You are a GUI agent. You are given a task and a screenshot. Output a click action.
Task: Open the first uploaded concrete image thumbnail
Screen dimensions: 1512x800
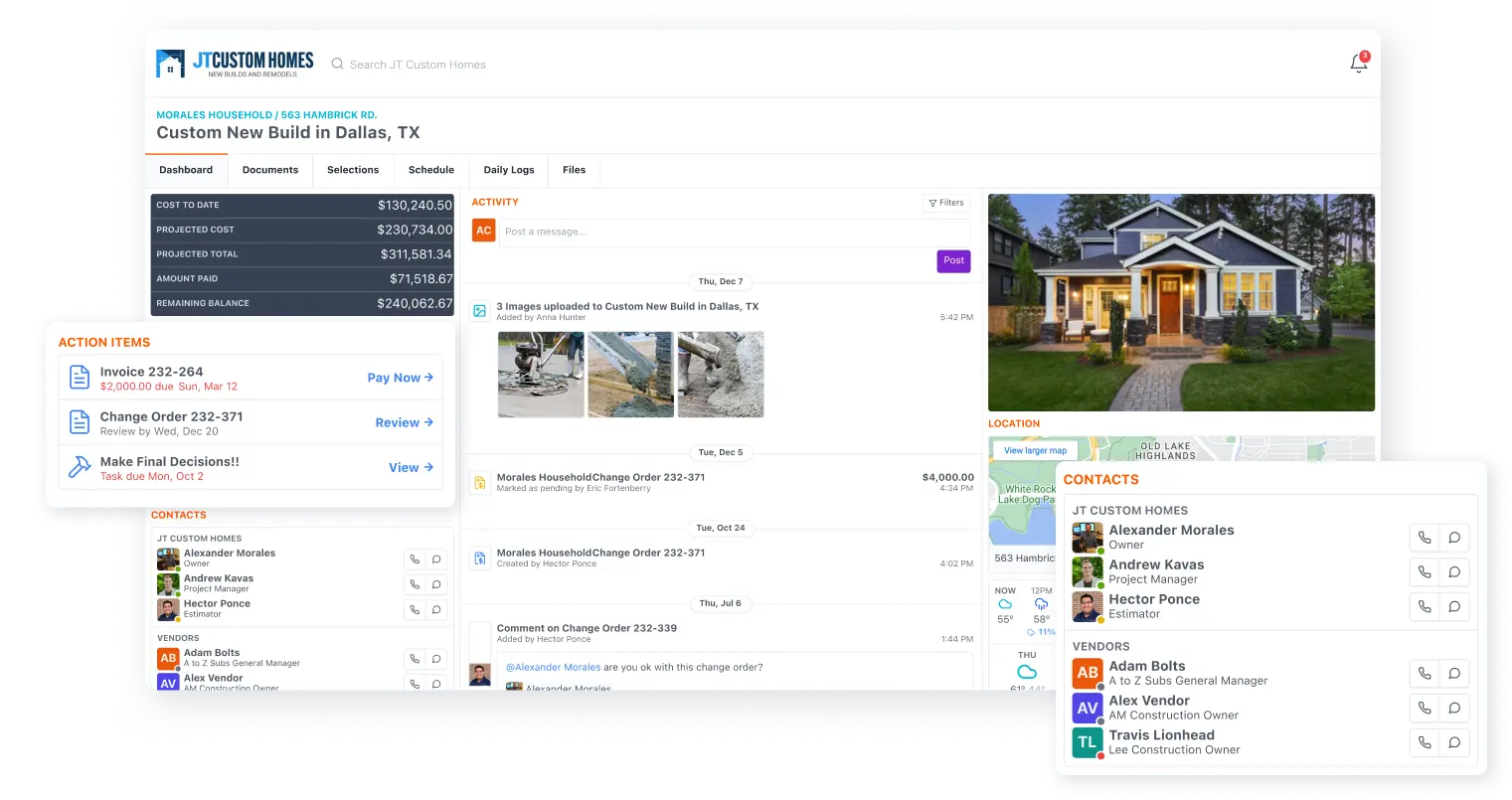coord(541,375)
